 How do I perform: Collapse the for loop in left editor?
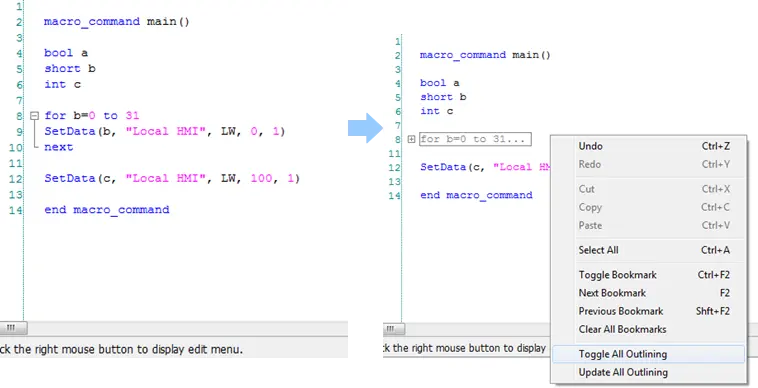point(34,115)
